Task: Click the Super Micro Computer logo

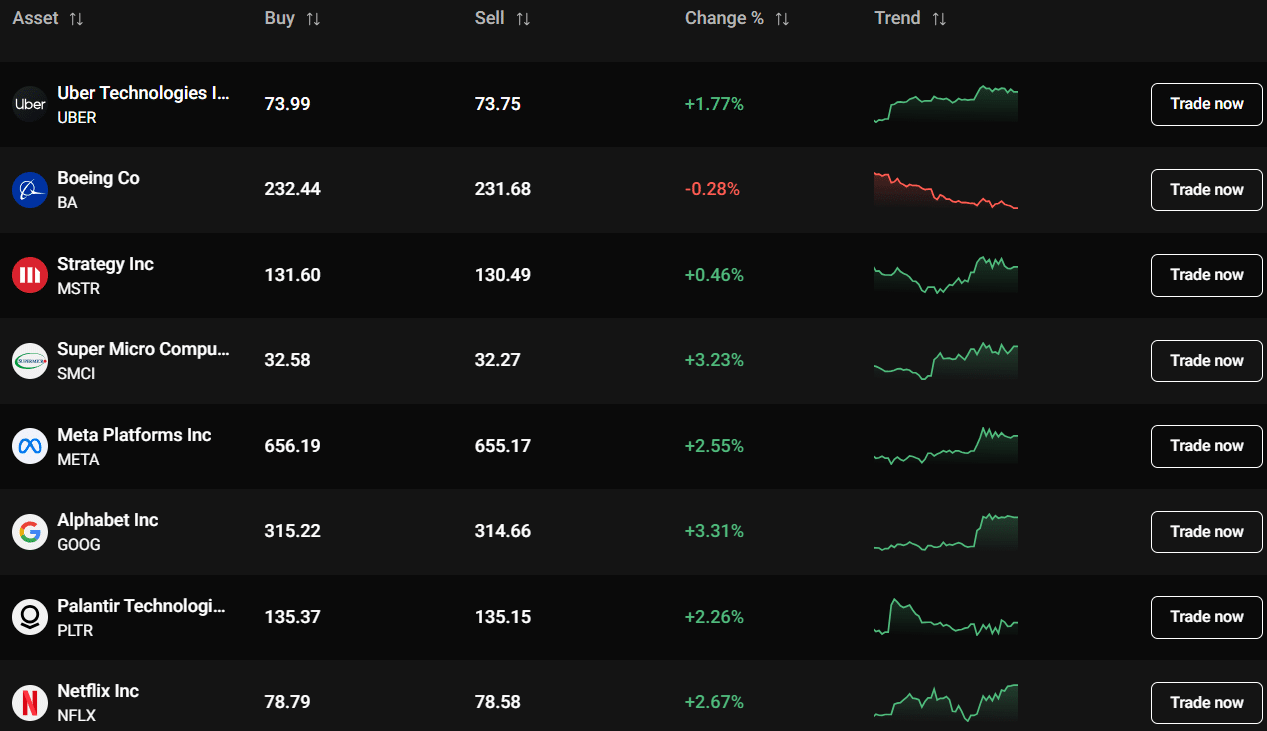Action: (30, 361)
